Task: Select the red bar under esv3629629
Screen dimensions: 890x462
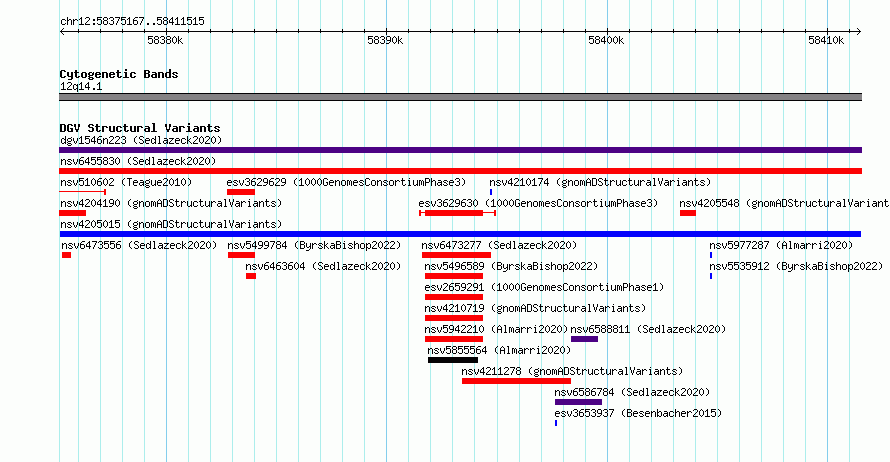Action: 241,192
